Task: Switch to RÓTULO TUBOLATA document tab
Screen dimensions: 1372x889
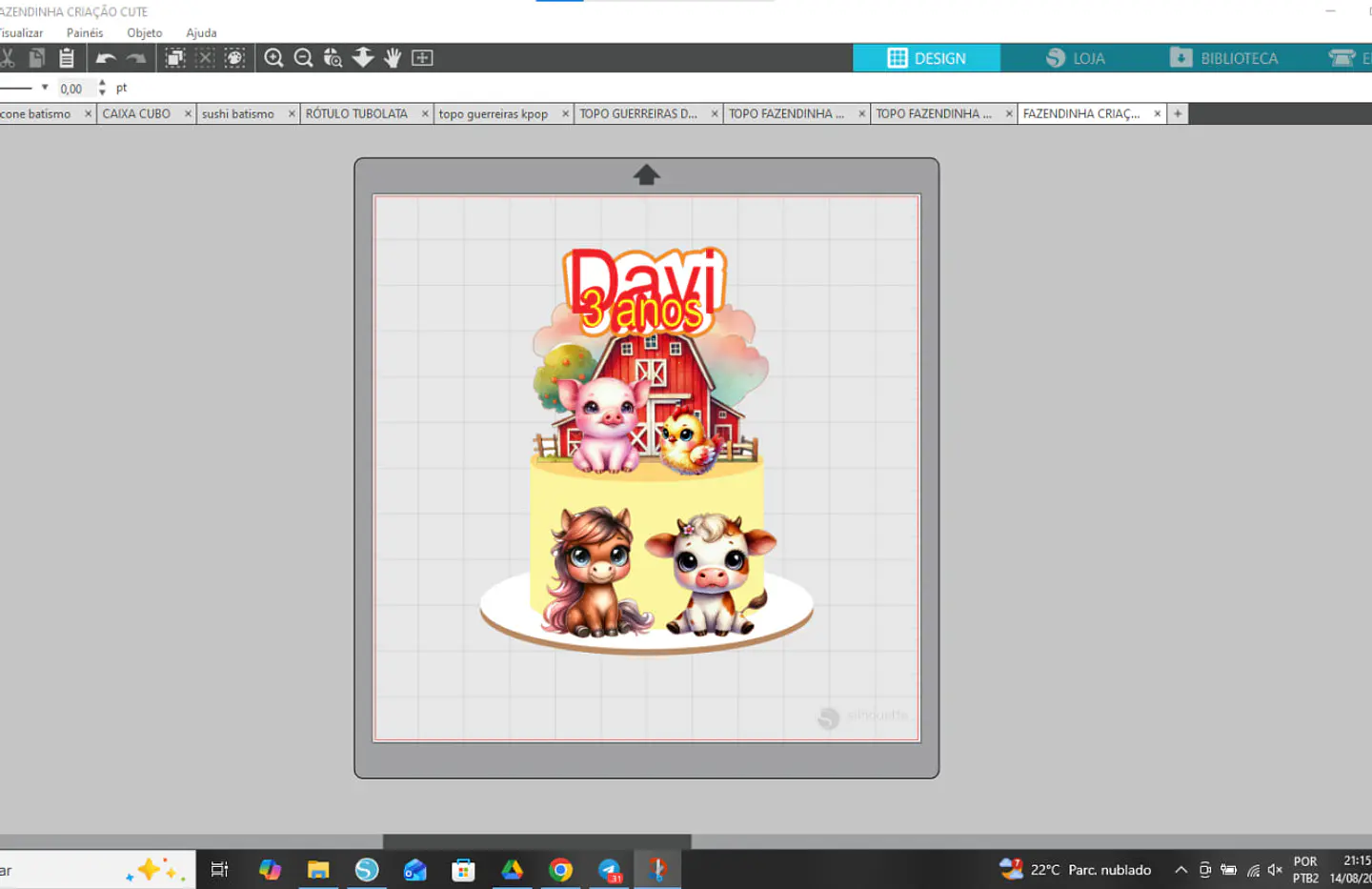Action: click(x=356, y=113)
